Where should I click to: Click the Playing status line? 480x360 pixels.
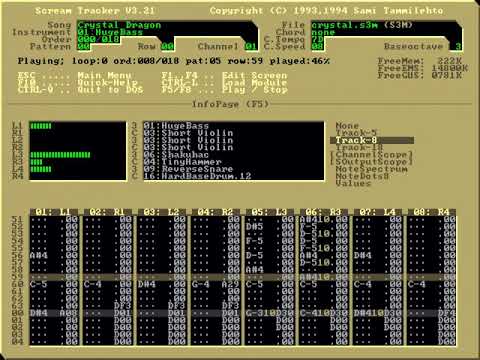click(174, 61)
